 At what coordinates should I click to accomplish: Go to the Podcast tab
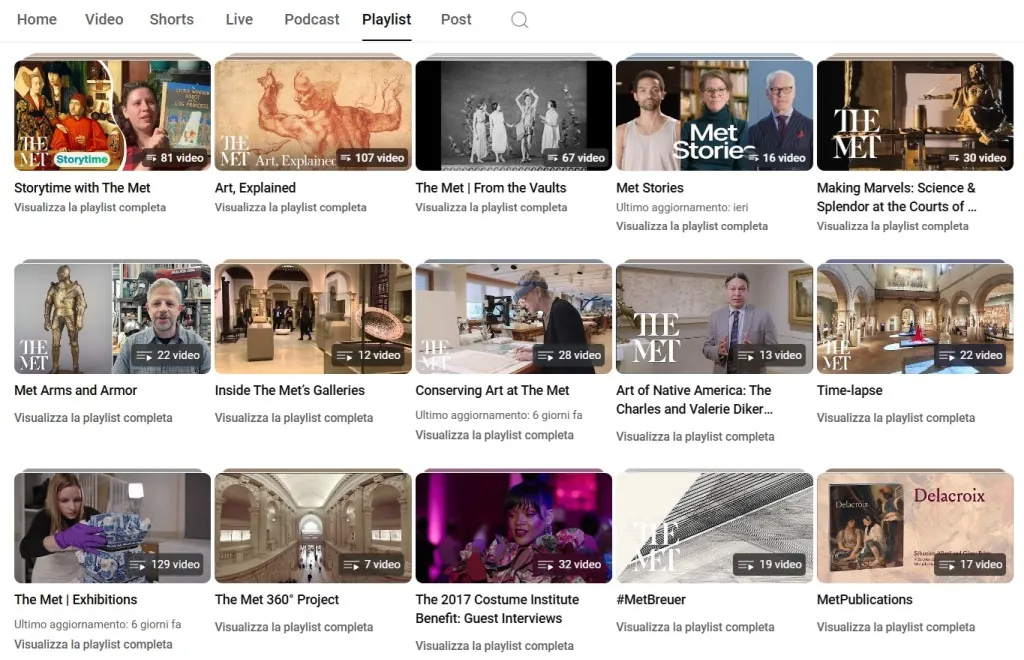click(x=311, y=19)
